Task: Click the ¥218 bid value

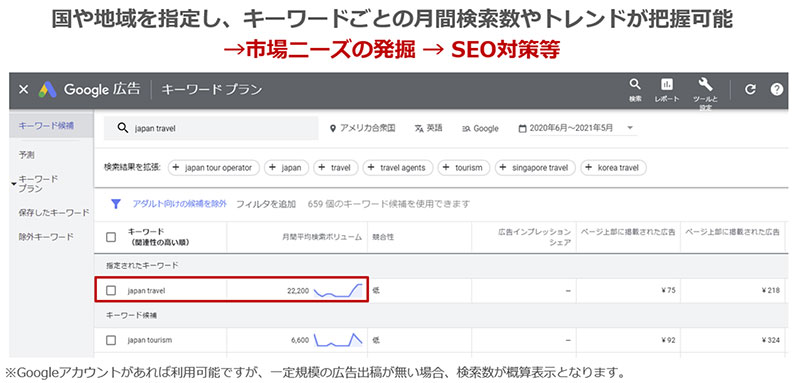Action: 770,291
